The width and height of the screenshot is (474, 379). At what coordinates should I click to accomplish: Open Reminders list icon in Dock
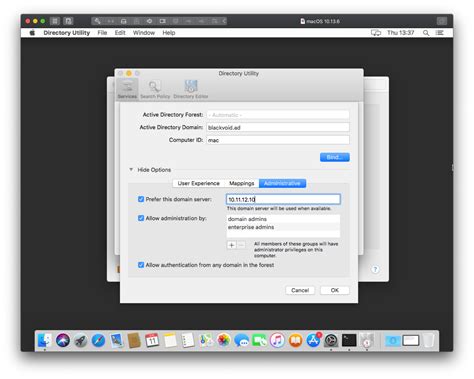[x=188, y=340]
